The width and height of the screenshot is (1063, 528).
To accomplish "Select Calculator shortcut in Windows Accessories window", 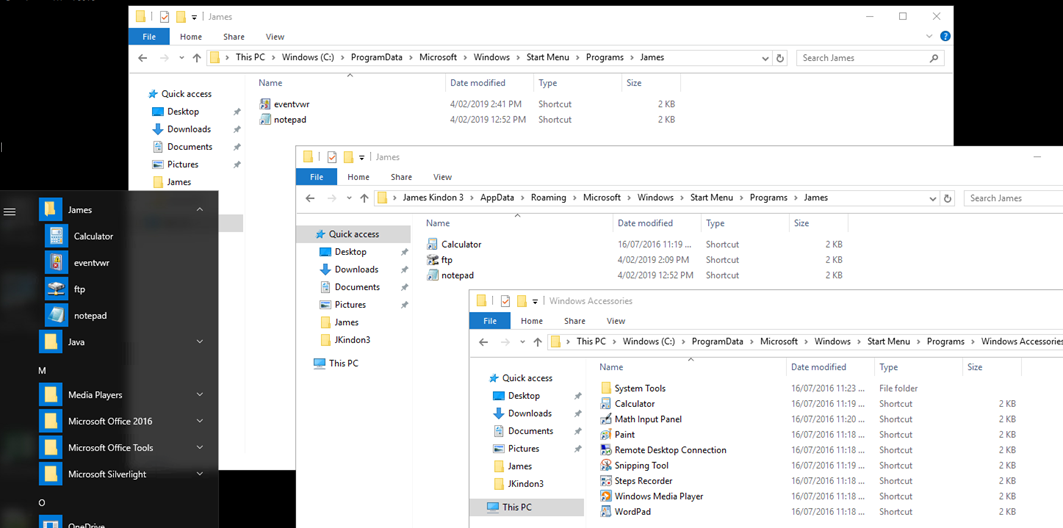I will tap(635, 403).
